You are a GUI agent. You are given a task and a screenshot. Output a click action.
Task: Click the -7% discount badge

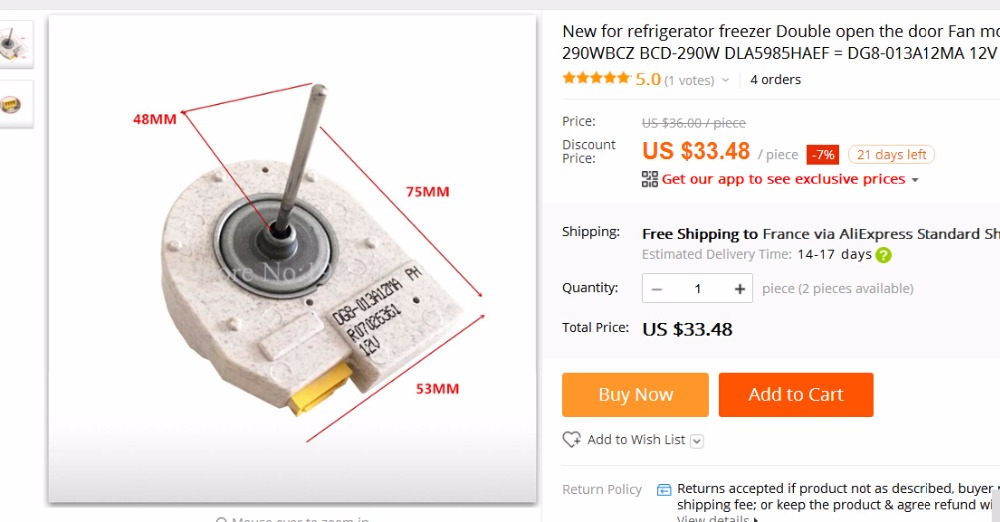tap(823, 155)
